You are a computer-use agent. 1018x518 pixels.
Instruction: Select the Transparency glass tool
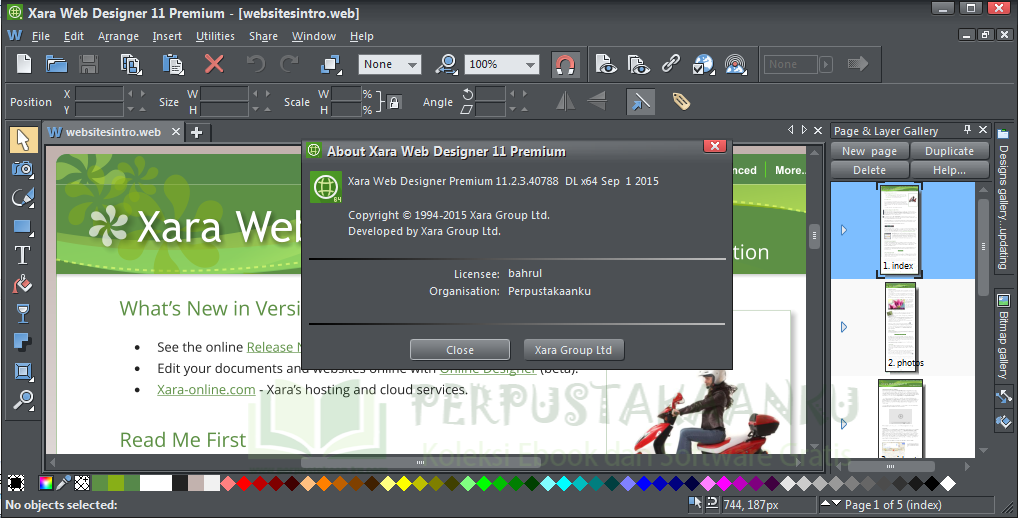23,314
